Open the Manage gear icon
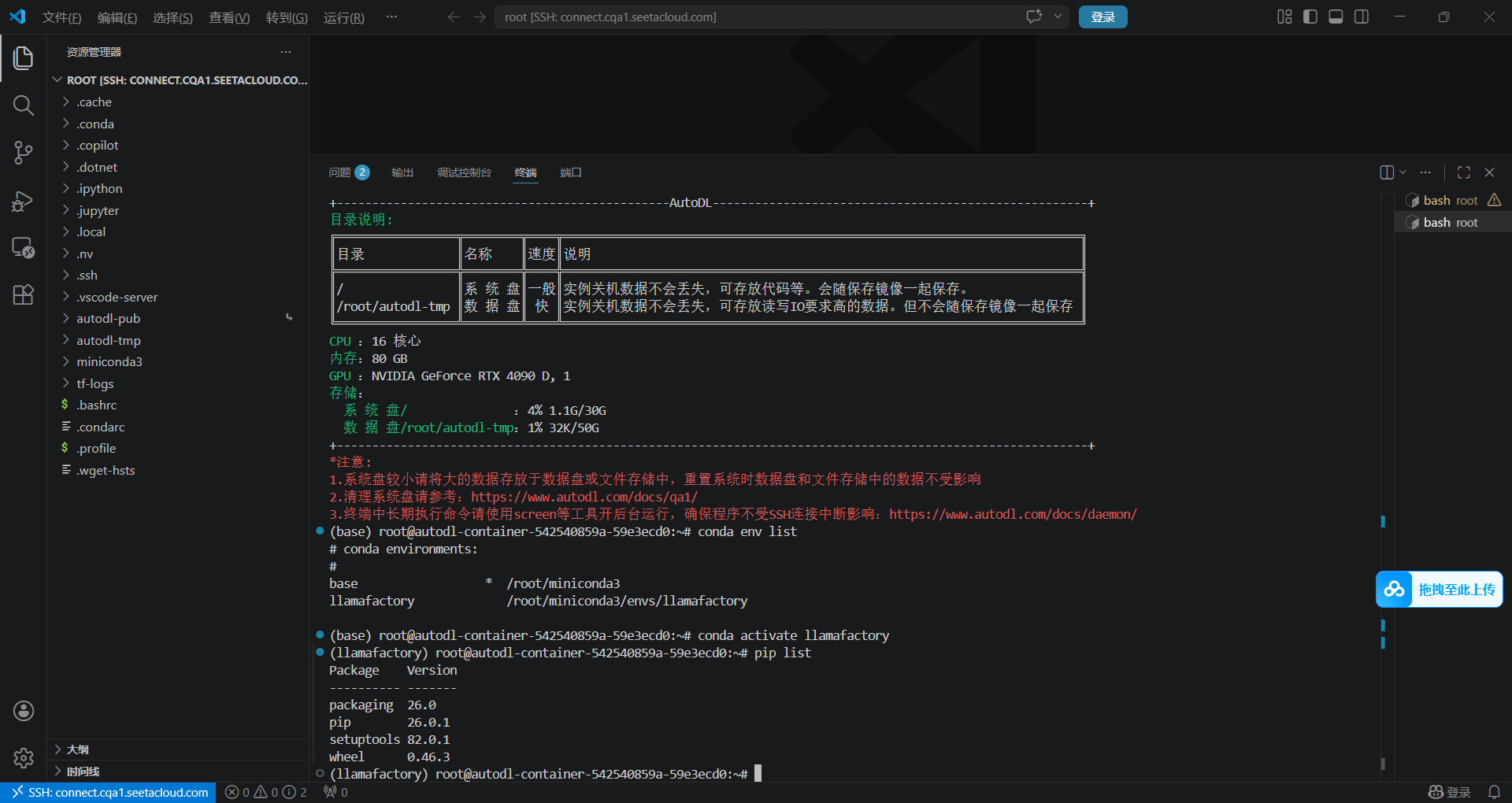This screenshot has height=803, width=1512. (x=24, y=758)
